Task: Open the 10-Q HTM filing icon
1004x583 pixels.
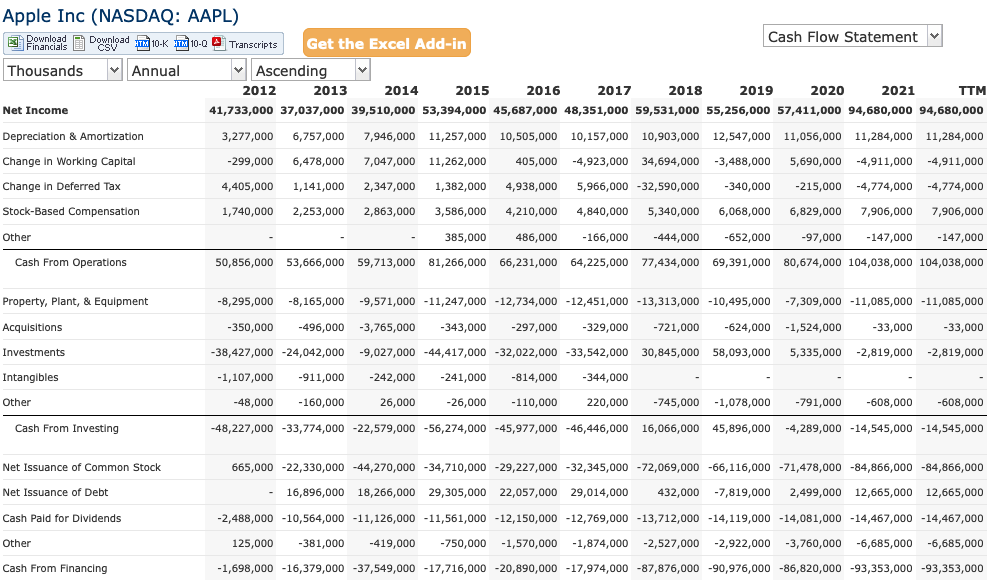Action: coord(181,44)
